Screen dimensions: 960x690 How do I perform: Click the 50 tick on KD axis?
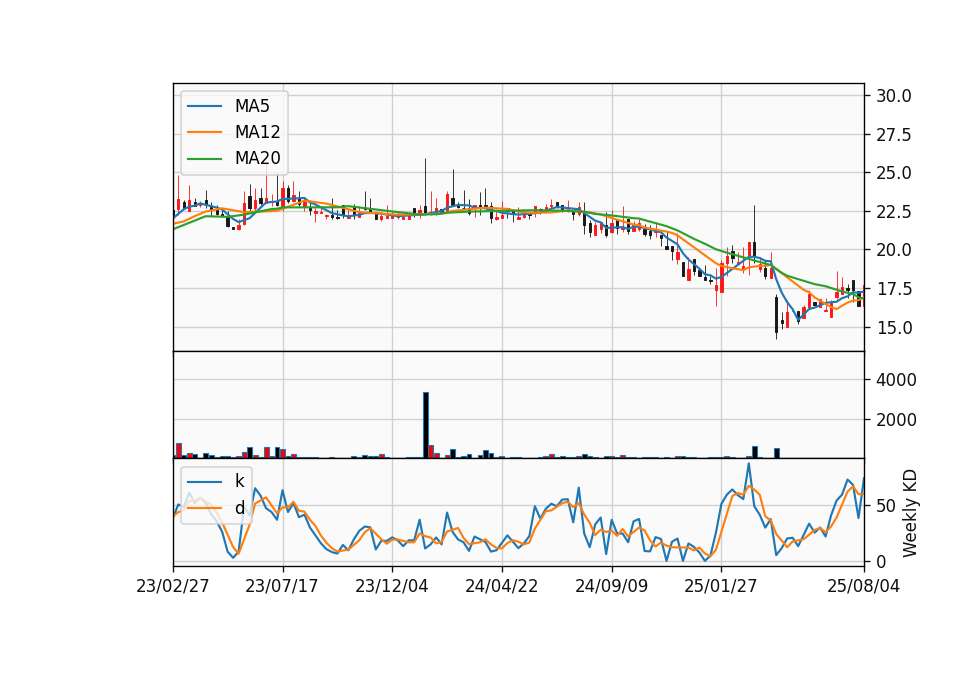(886, 506)
